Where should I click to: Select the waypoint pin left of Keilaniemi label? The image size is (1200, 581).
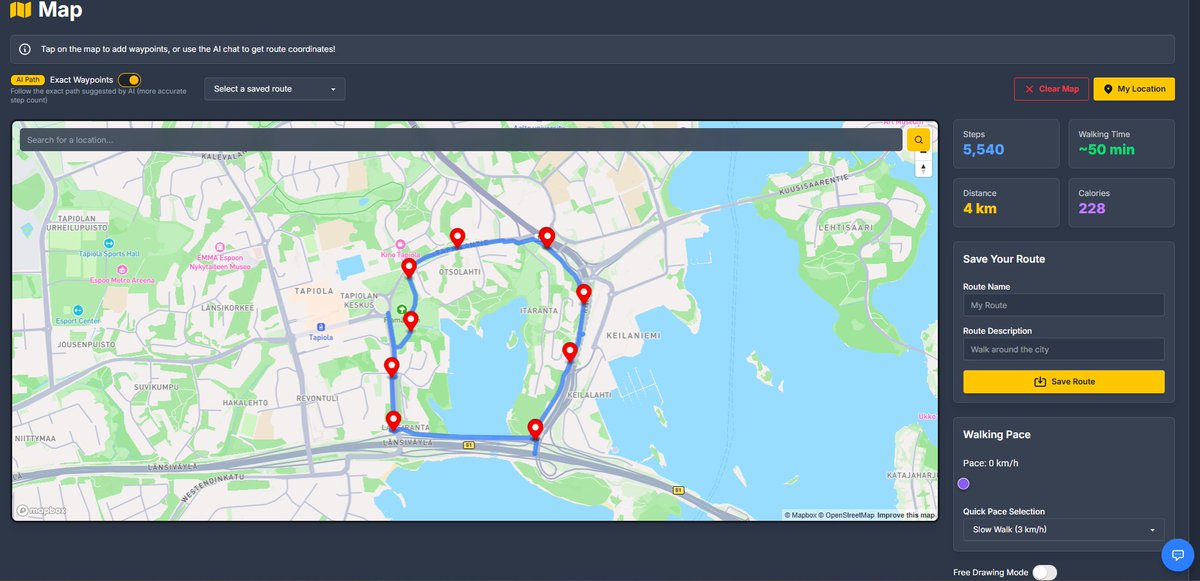click(570, 352)
